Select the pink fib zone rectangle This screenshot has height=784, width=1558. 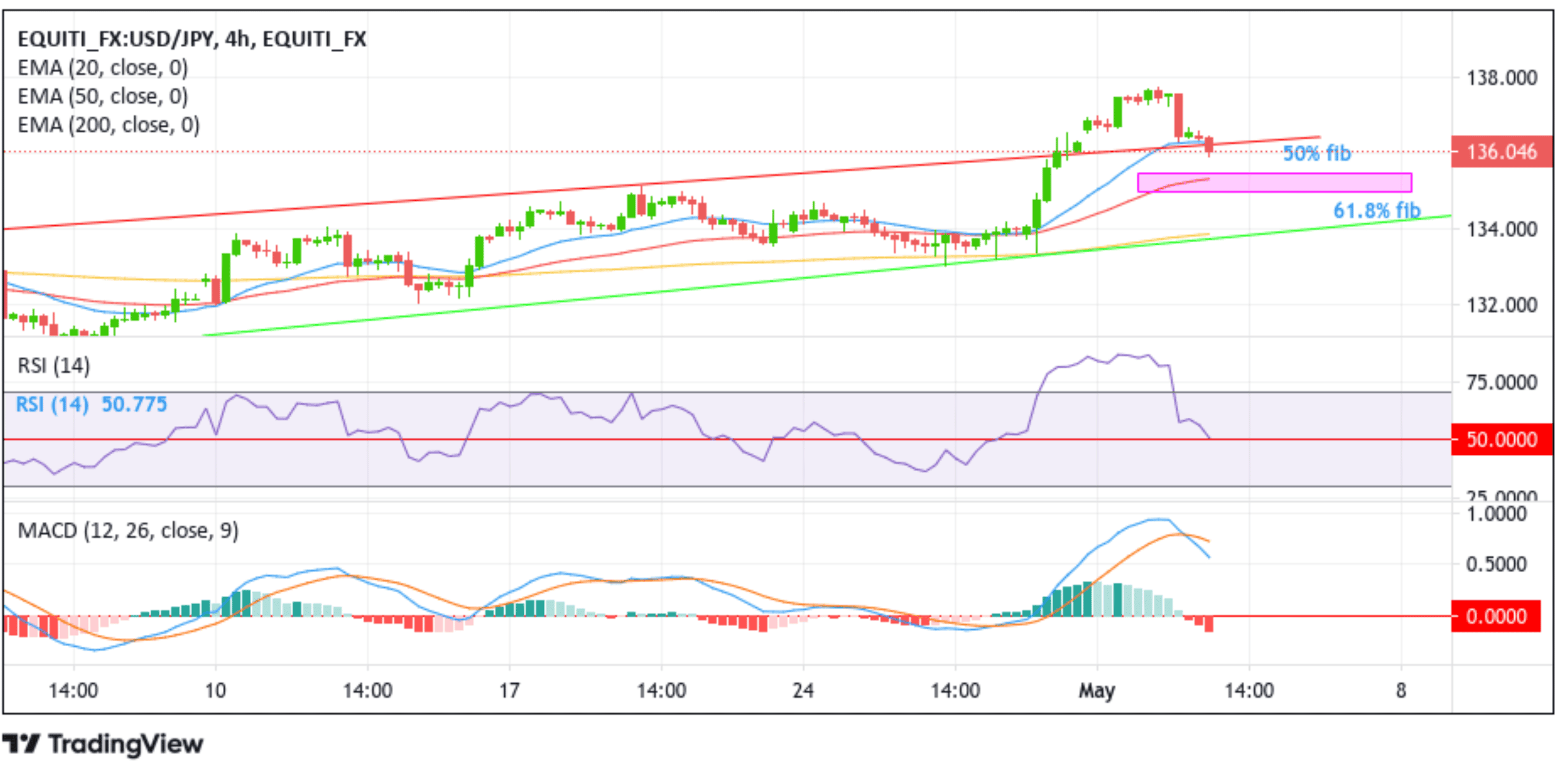(x=1274, y=183)
